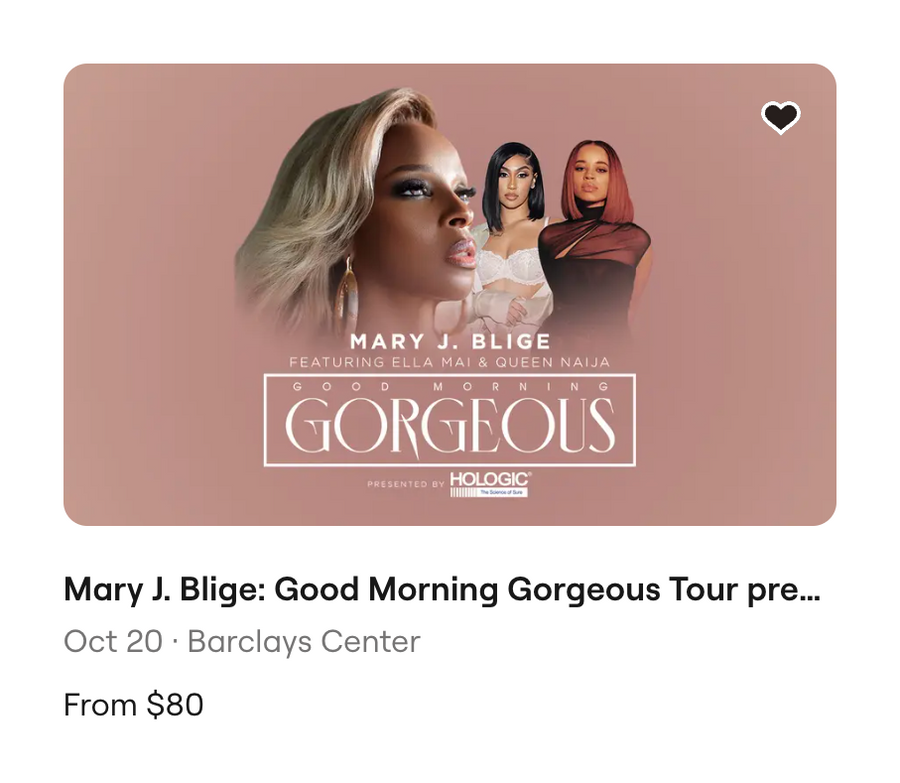Open the Mary J. Blige event title link

click(x=442, y=590)
